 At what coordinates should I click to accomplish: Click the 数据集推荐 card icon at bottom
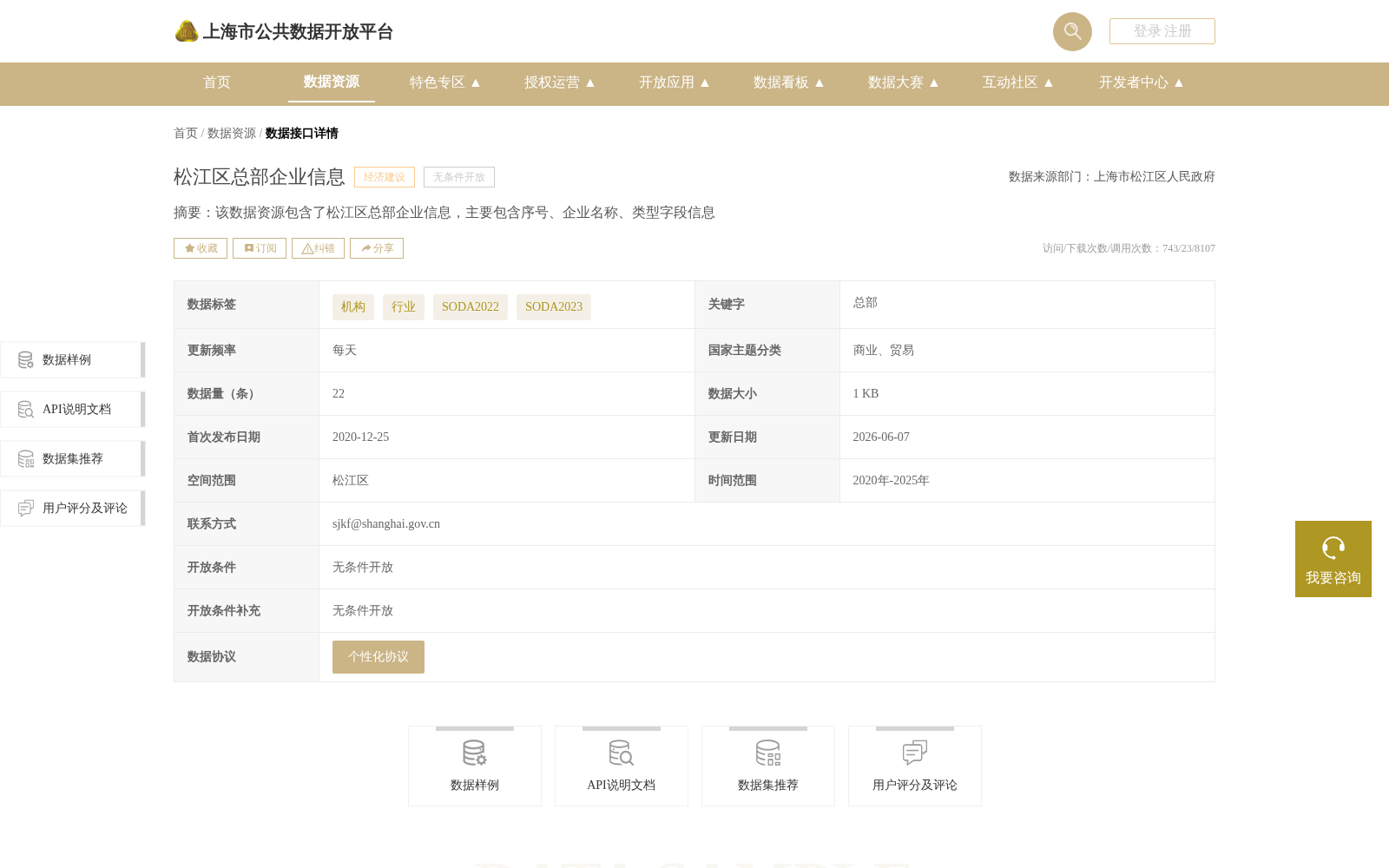tap(767, 753)
